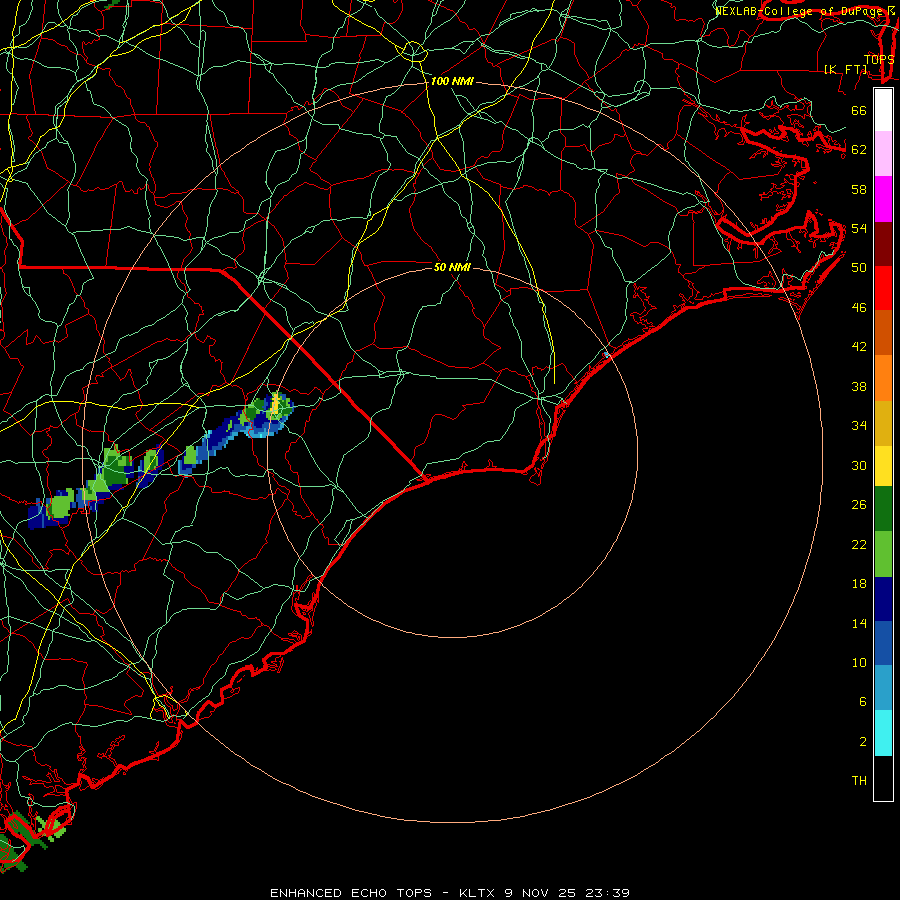Click the "22" legend value

[x=859, y=544]
